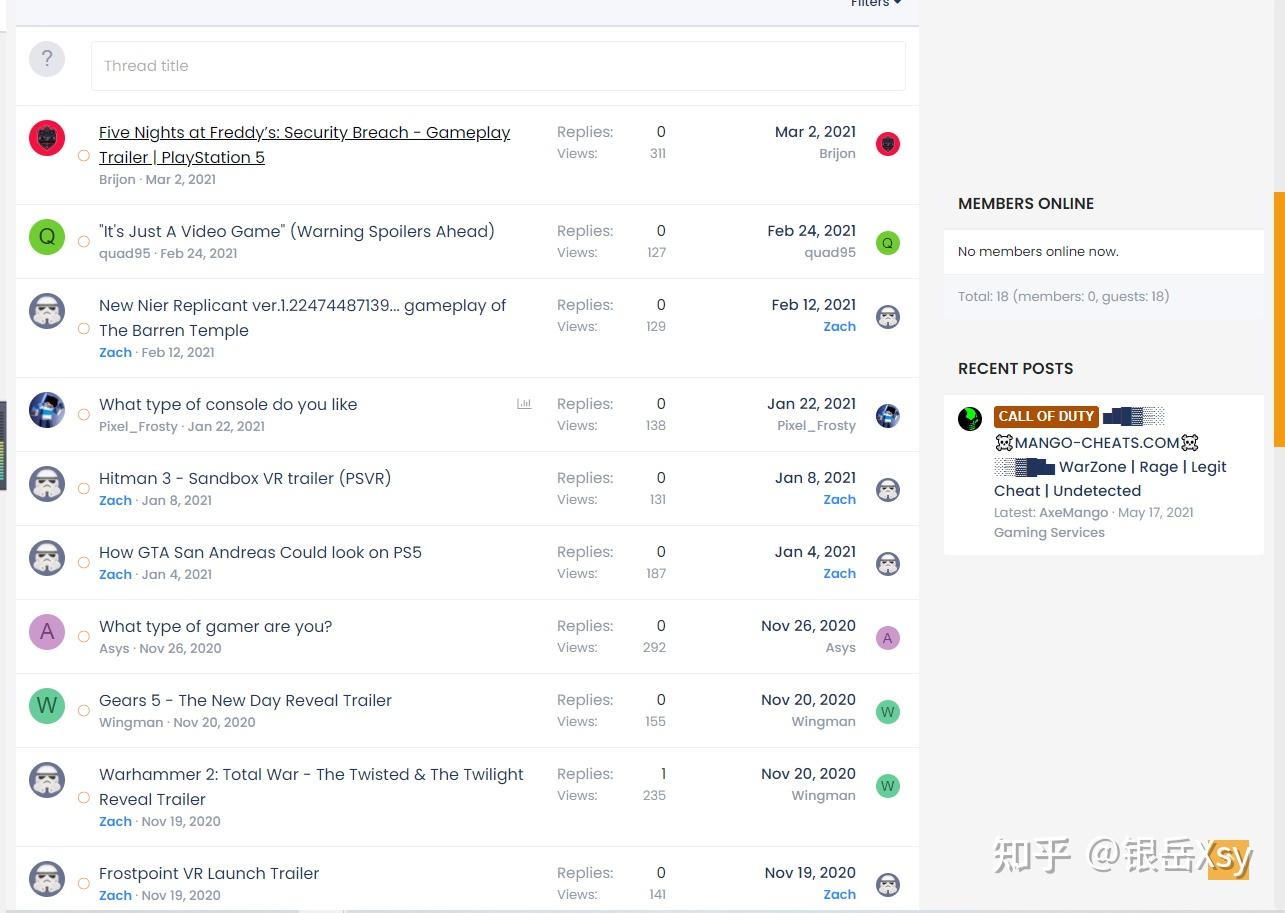Click Zach username under Nier Replicant thread
The height and width of the screenshot is (913, 1285).
(115, 352)
